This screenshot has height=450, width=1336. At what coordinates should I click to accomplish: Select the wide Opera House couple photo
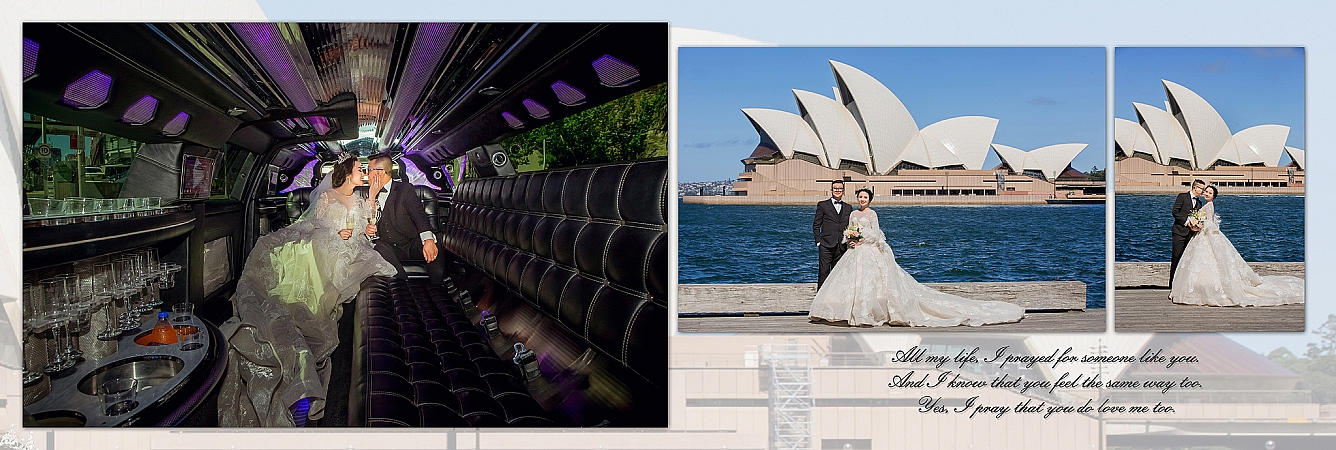pyautogui.click(x=892, y=189)
